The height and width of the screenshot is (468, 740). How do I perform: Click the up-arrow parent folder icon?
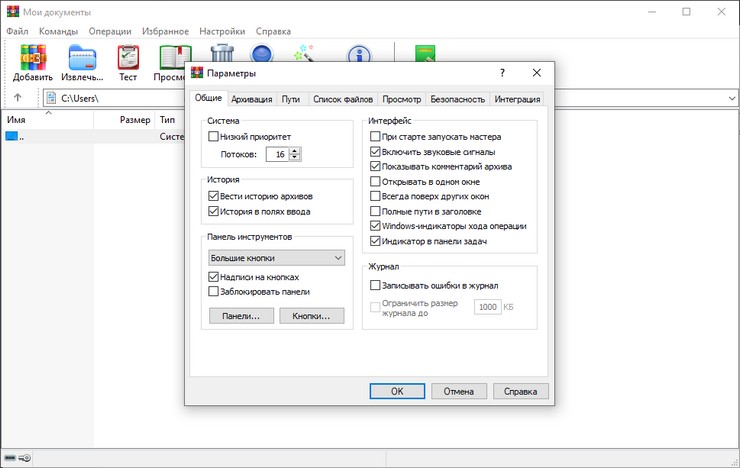18,98
